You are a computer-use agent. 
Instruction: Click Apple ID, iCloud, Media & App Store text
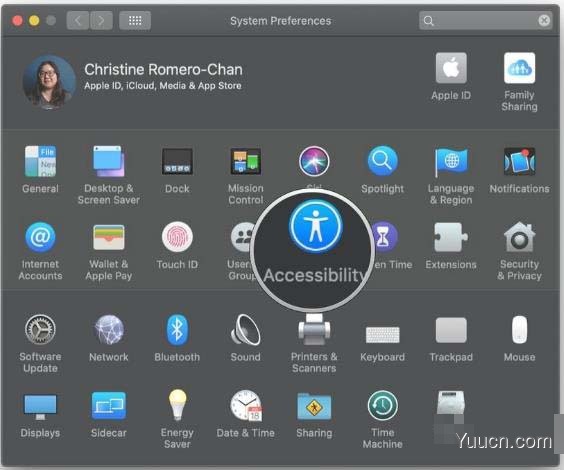tap(163, 86)
